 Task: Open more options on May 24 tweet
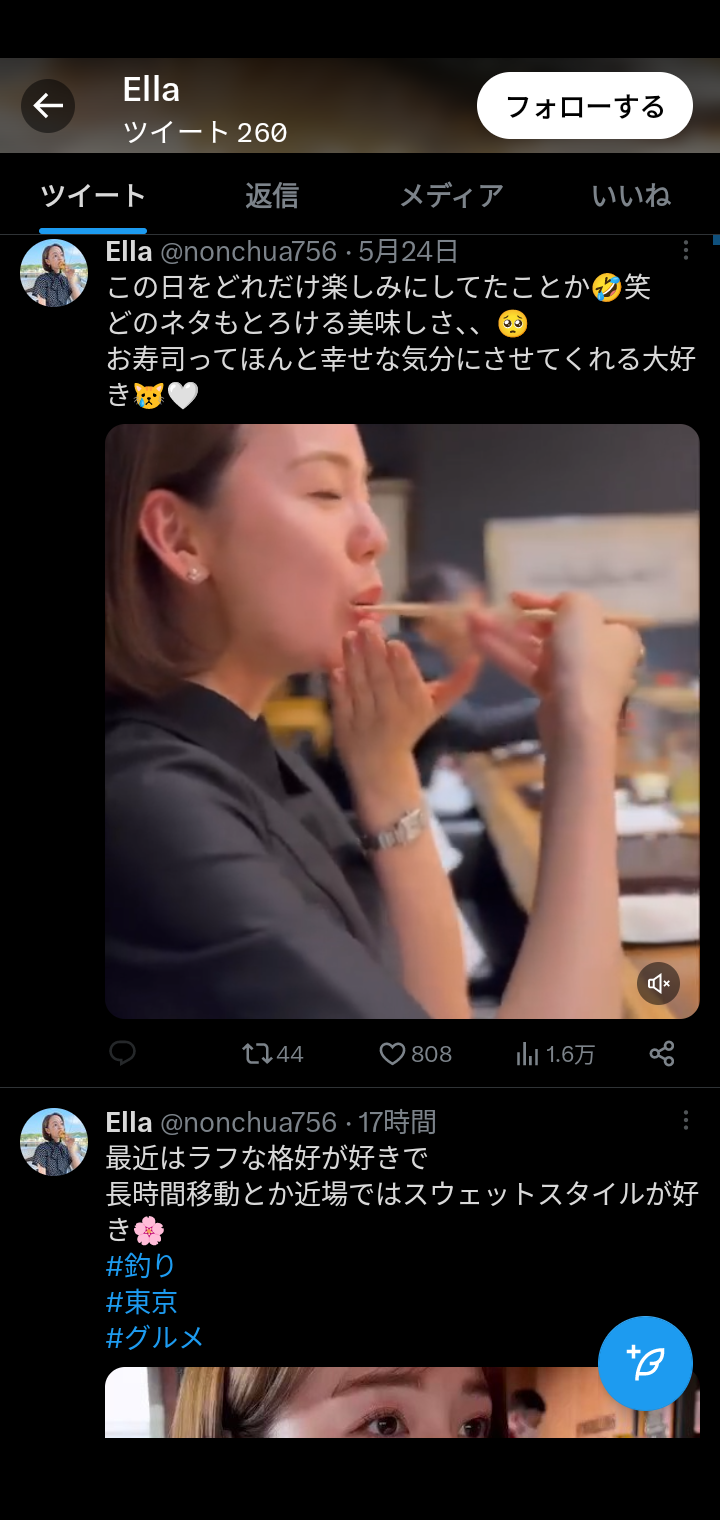tap(686, 250)
